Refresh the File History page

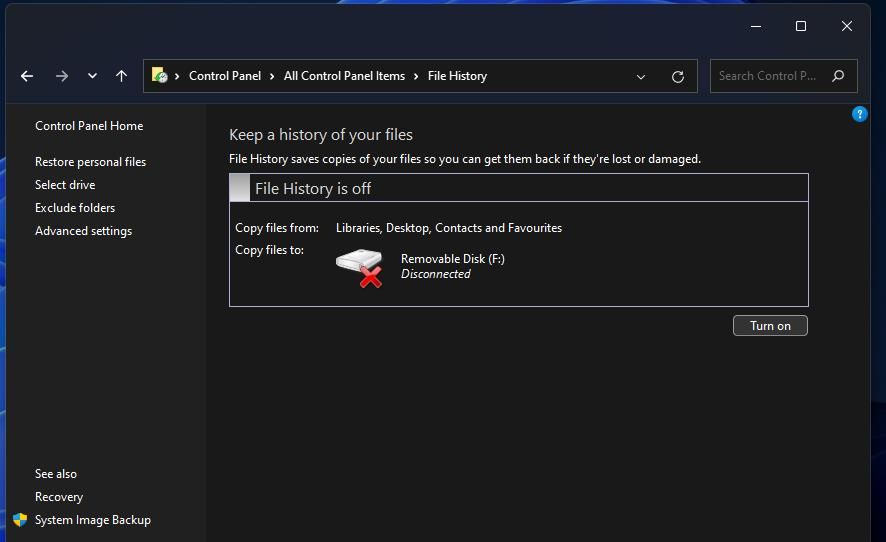pyautogui.click(x=678, y=77)
